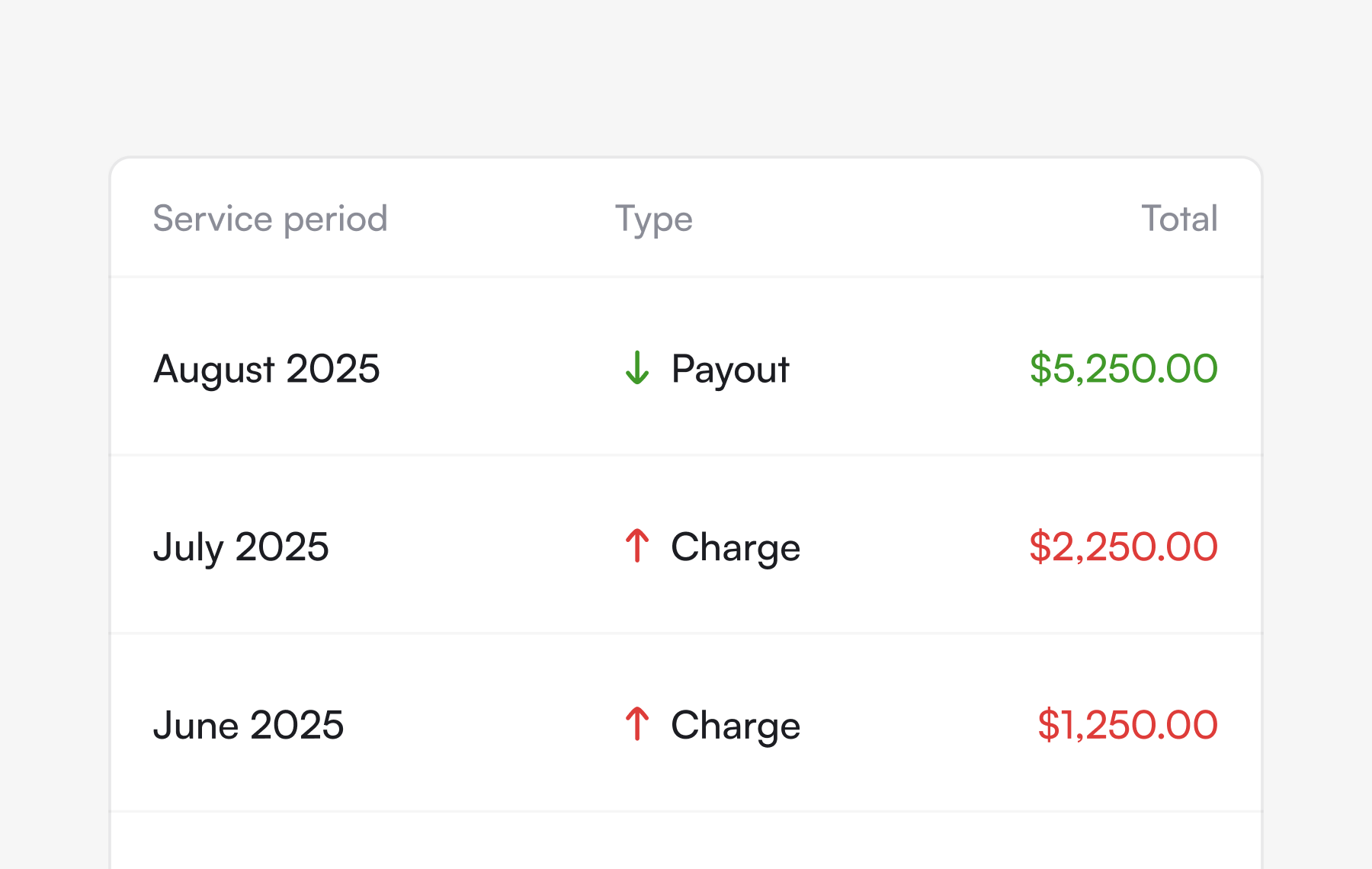Open the August 2025 service period
The image size is (1372, 869).
266,369
